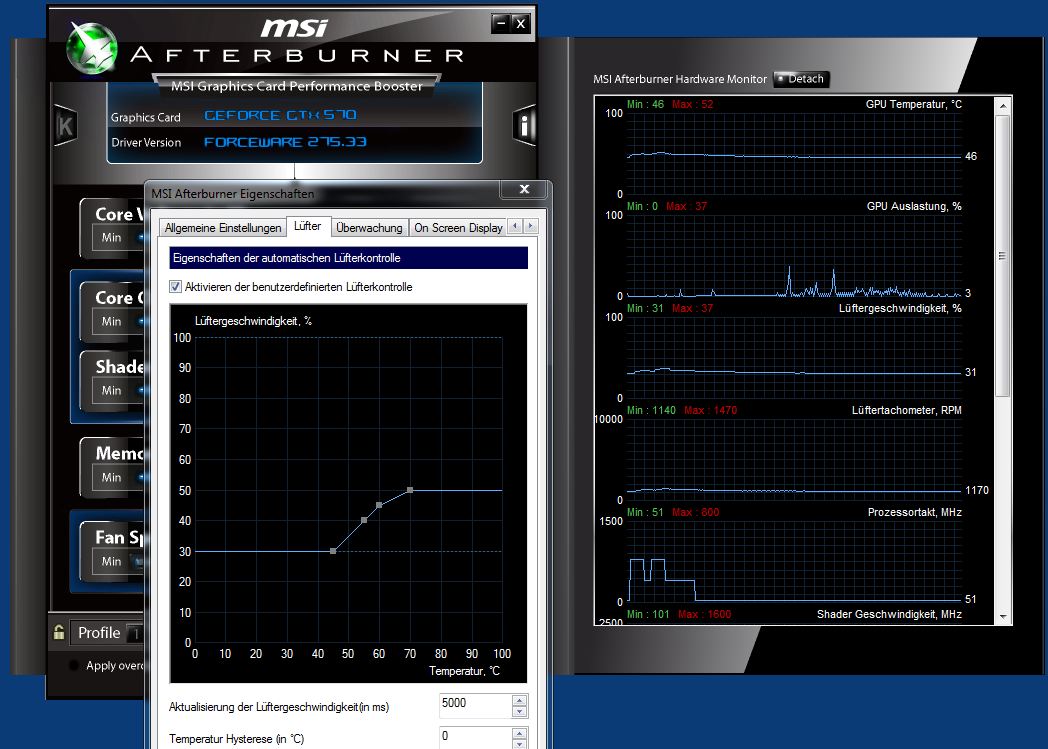1048x749 pixels.
Task: Click the MSI Afterburner Hardware Monitor title
Action: 680,79
